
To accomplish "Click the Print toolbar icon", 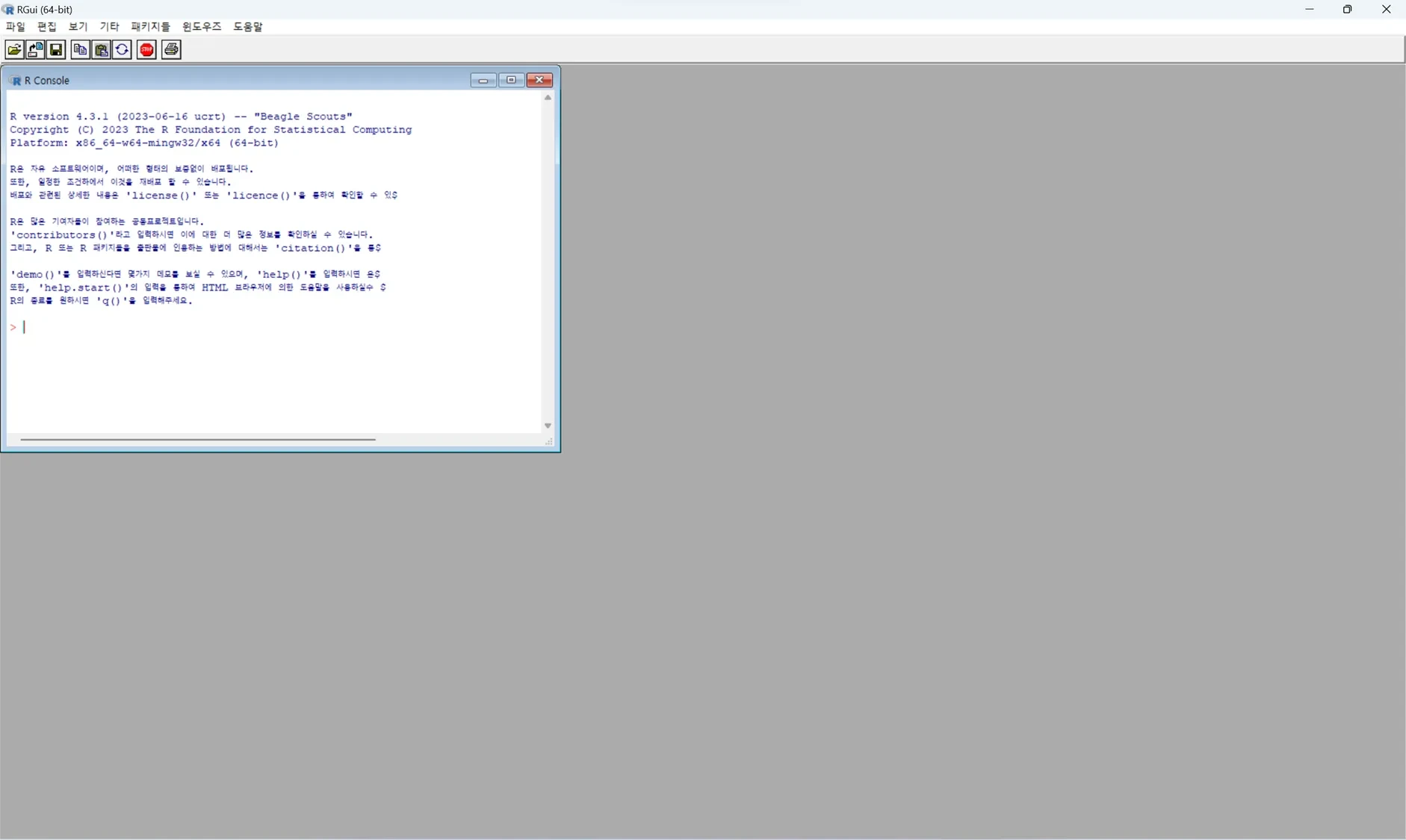I will pyautogui.click(x=171, y=50).
